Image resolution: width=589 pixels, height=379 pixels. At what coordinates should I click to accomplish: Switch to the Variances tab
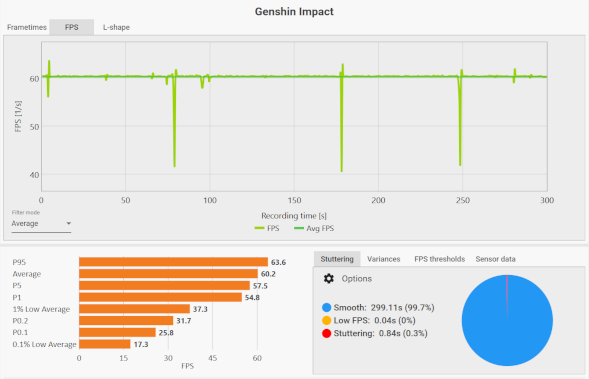[384, 259]
